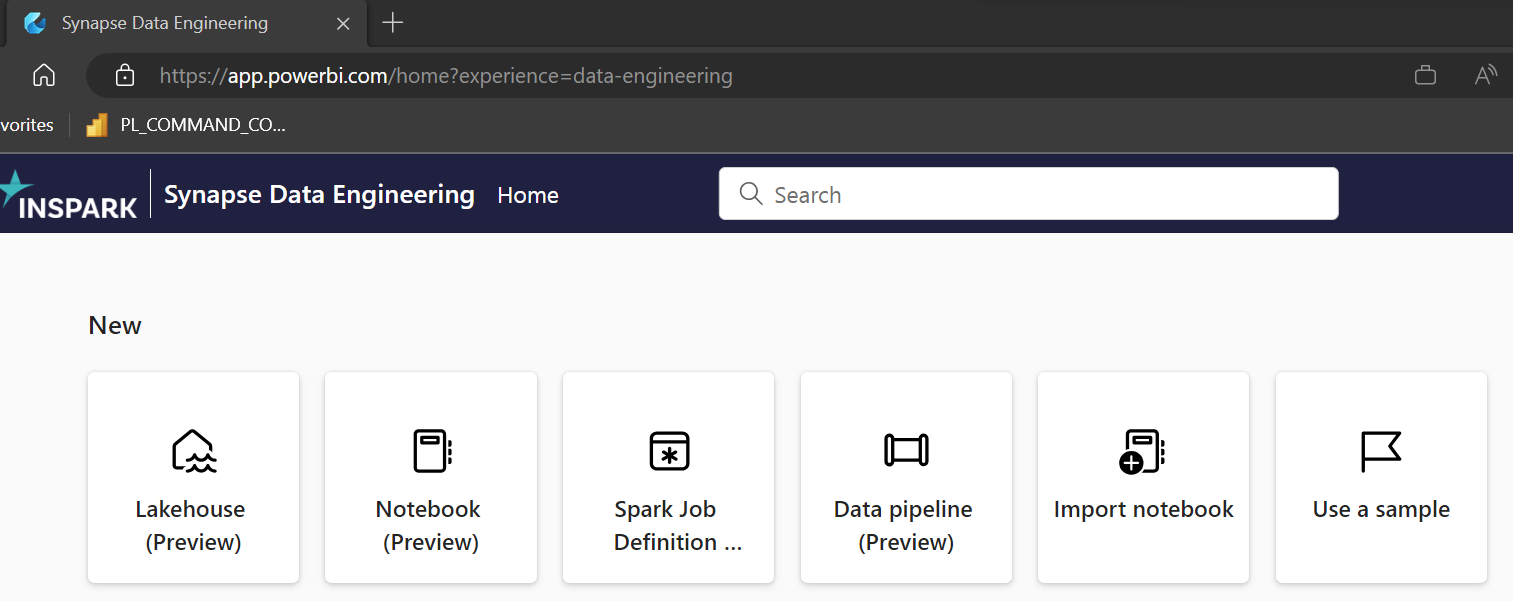Close the Synapse Data Engineering tab
Screen dimensions: 1513x601
point(343,23)
